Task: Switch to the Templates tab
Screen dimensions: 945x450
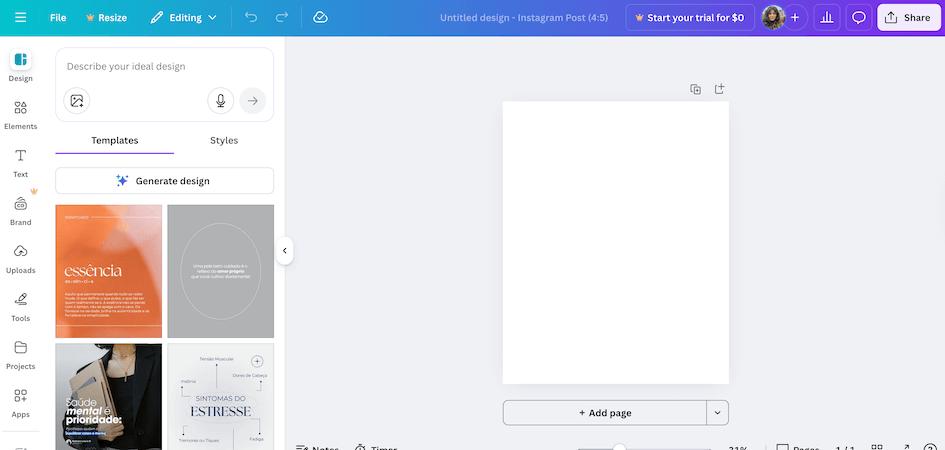Action: tap(115, 140)
